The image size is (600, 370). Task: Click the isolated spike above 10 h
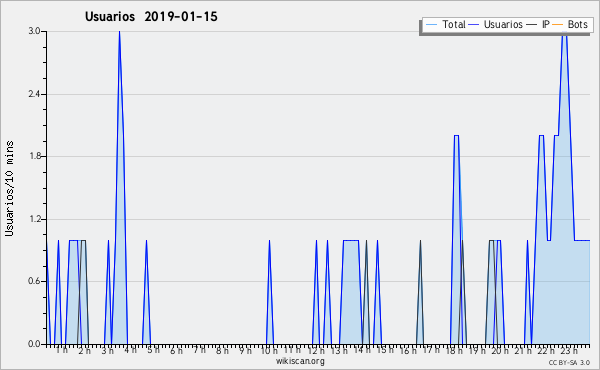269,292
